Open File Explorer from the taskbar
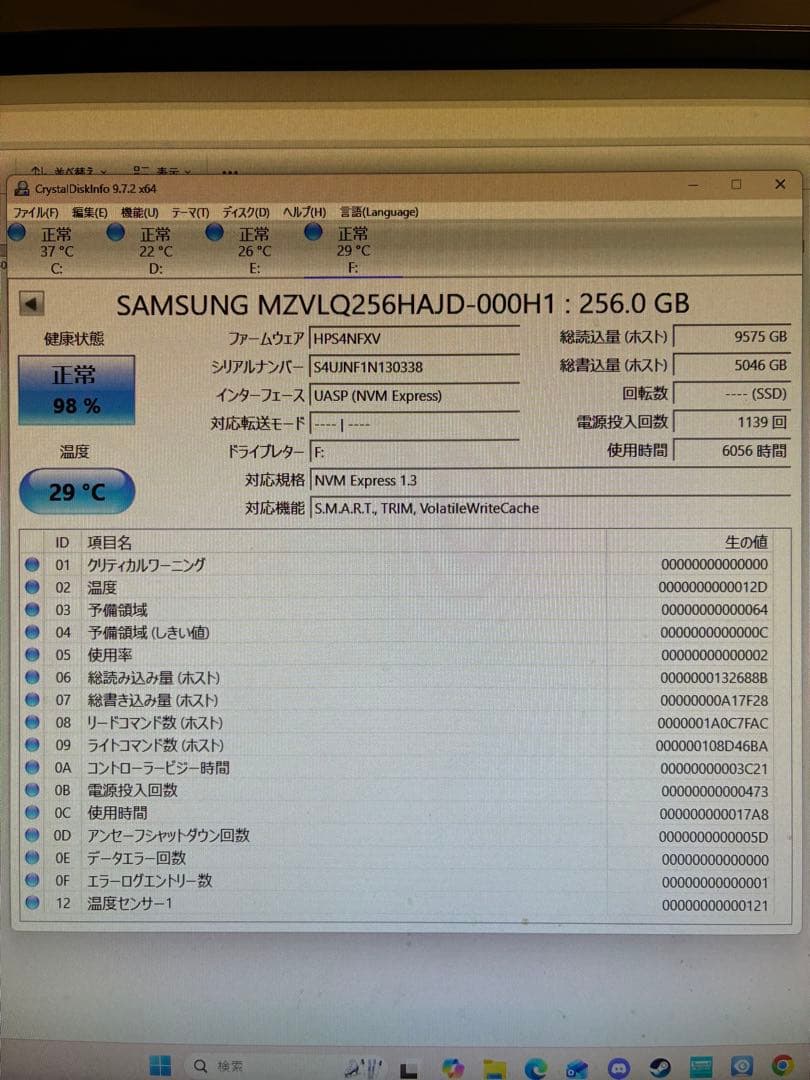The width and height of the screenshot is (810, 1080). (x=495, y=1068)
